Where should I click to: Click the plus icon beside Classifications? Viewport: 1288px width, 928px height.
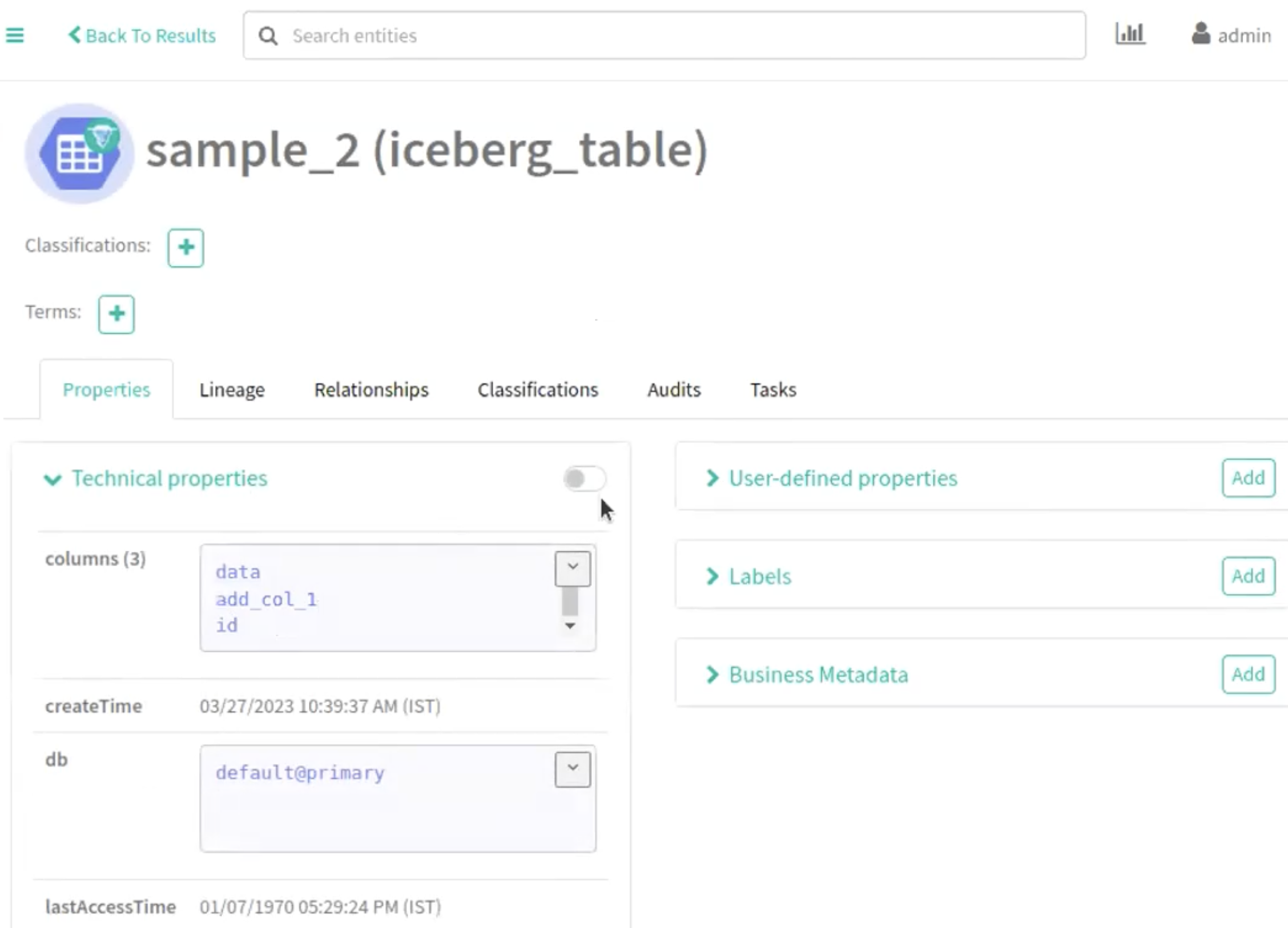pos(186,248)
